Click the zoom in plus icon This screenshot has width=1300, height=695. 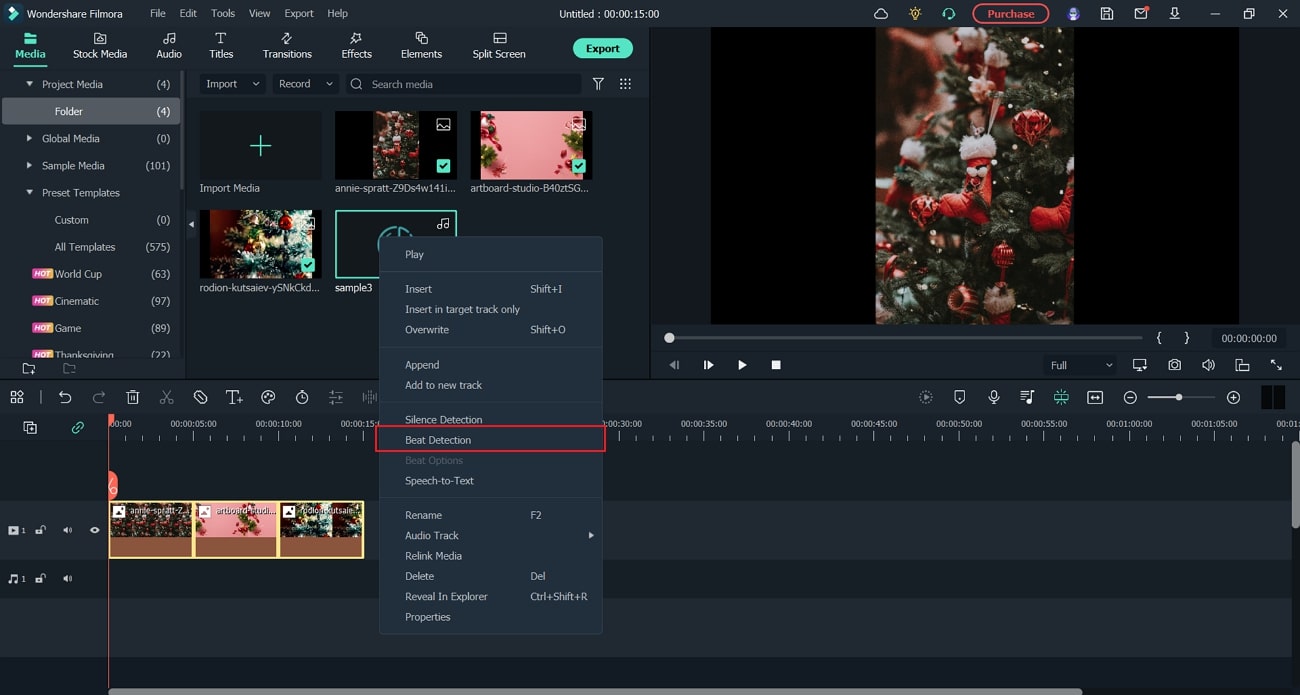[1233, 397]
